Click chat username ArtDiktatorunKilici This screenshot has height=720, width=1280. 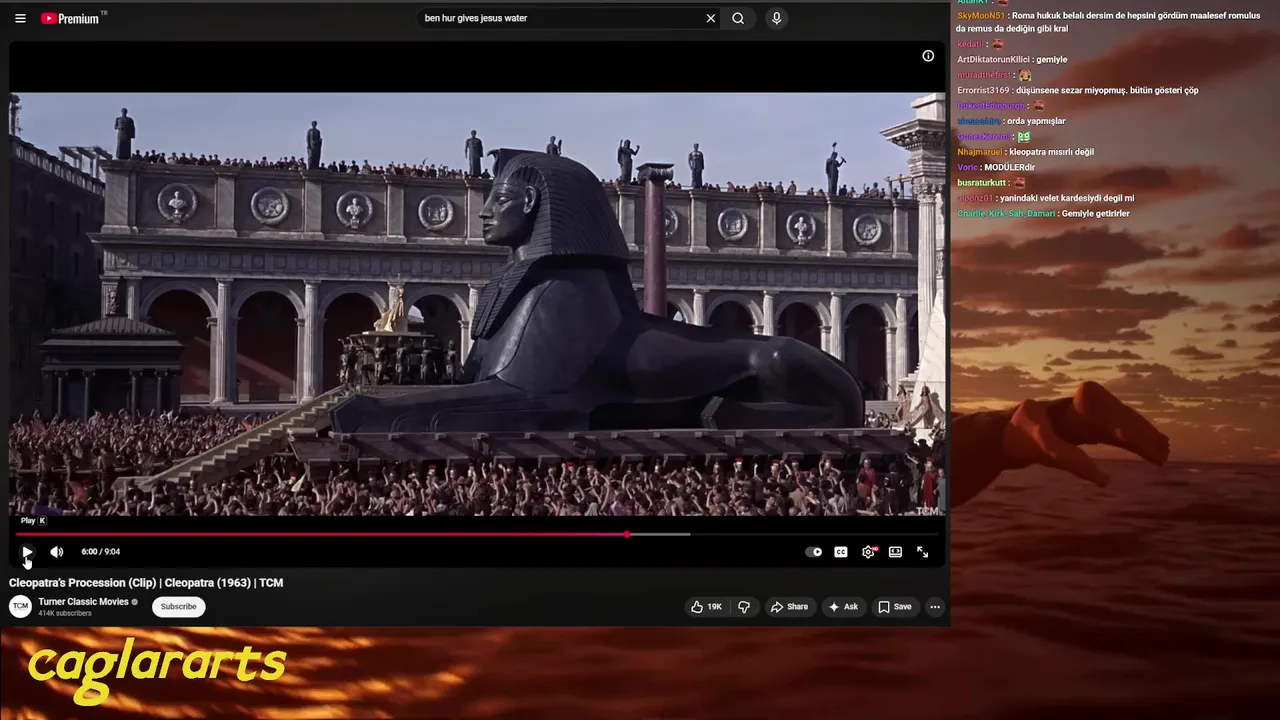click(993, 60)
